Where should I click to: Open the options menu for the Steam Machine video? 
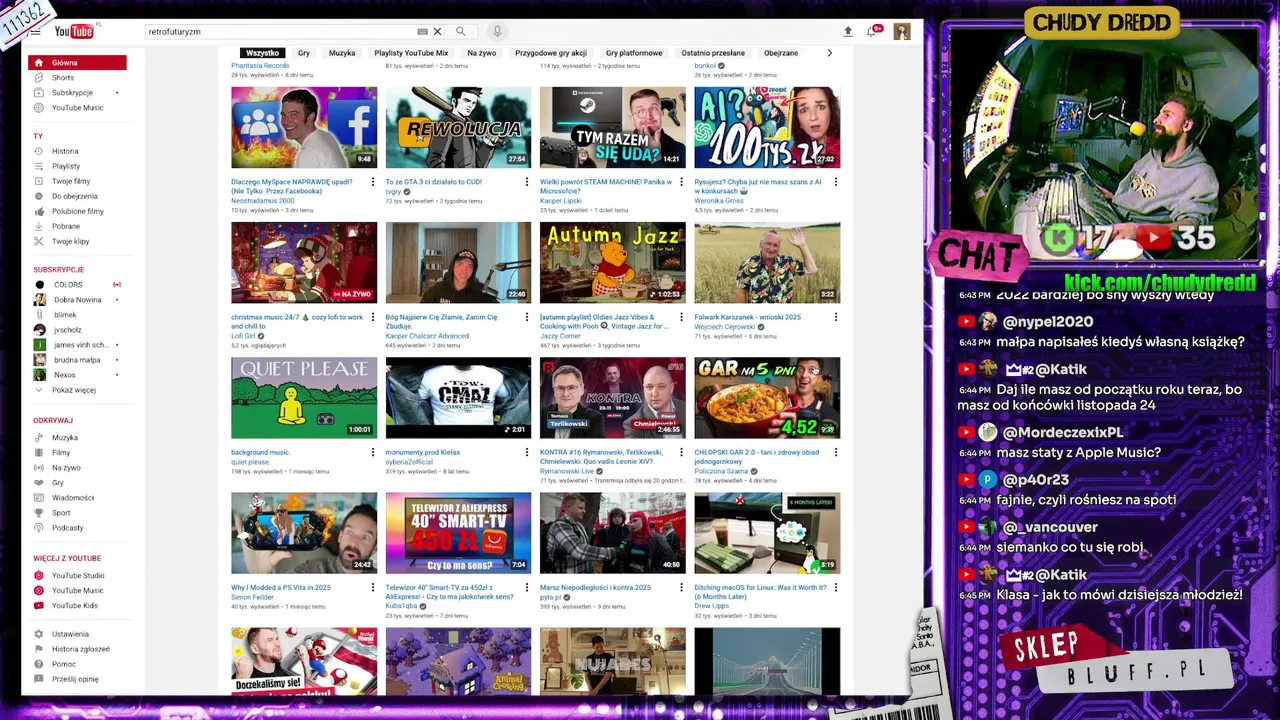click(x=681, y=182)
